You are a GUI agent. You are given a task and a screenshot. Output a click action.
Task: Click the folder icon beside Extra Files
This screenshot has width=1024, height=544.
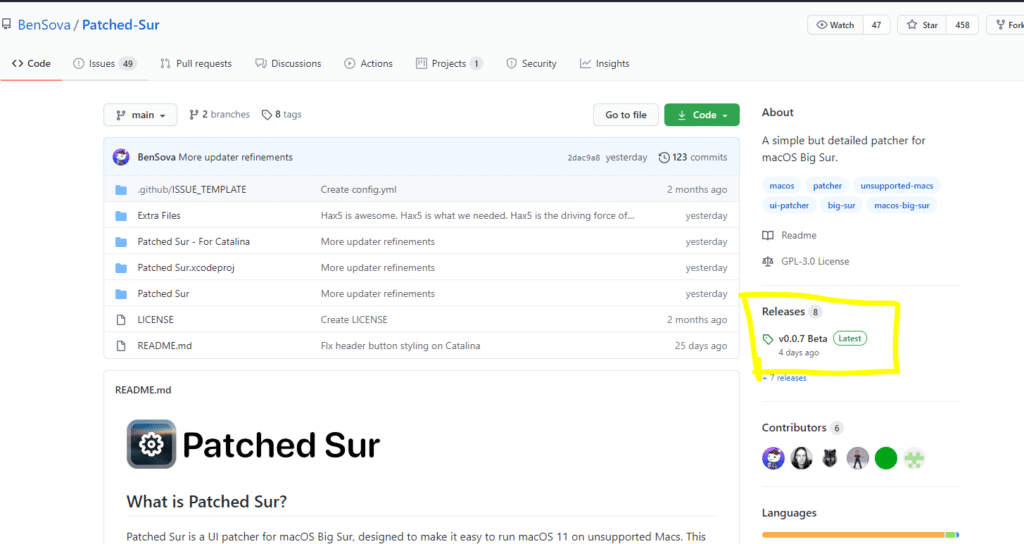click(x=121, y=216)
